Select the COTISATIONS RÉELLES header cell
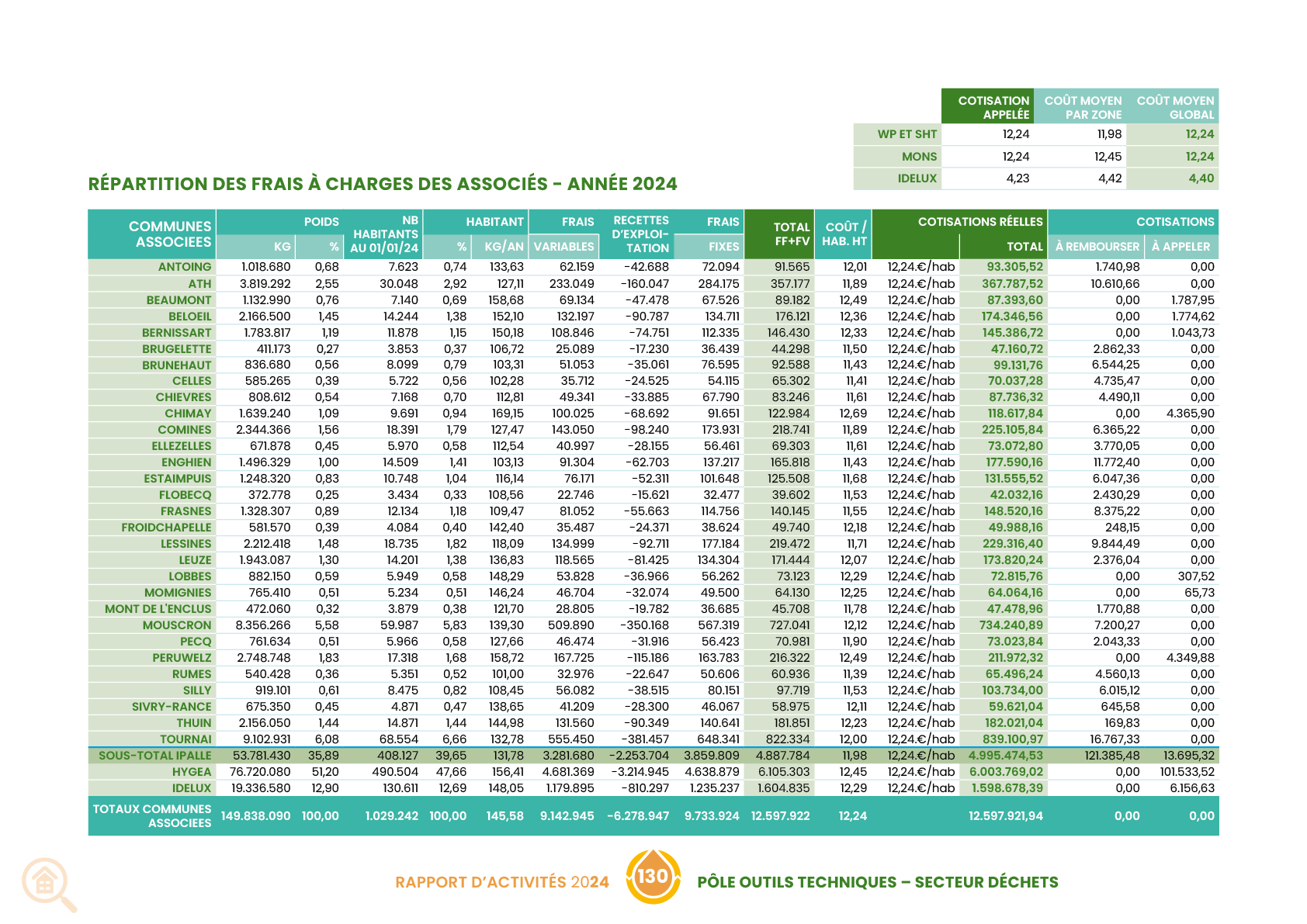Screen dimensions: 1307x924 pyautogui.click(x=979, y=222)
